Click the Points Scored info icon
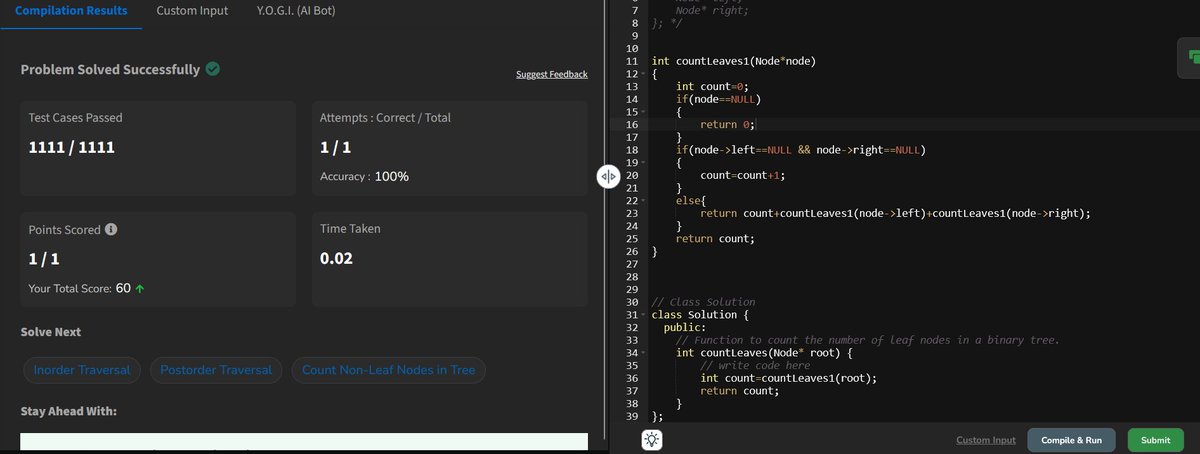The width and height of the screenshot is (1200, 454). click(x=111, y=229)
